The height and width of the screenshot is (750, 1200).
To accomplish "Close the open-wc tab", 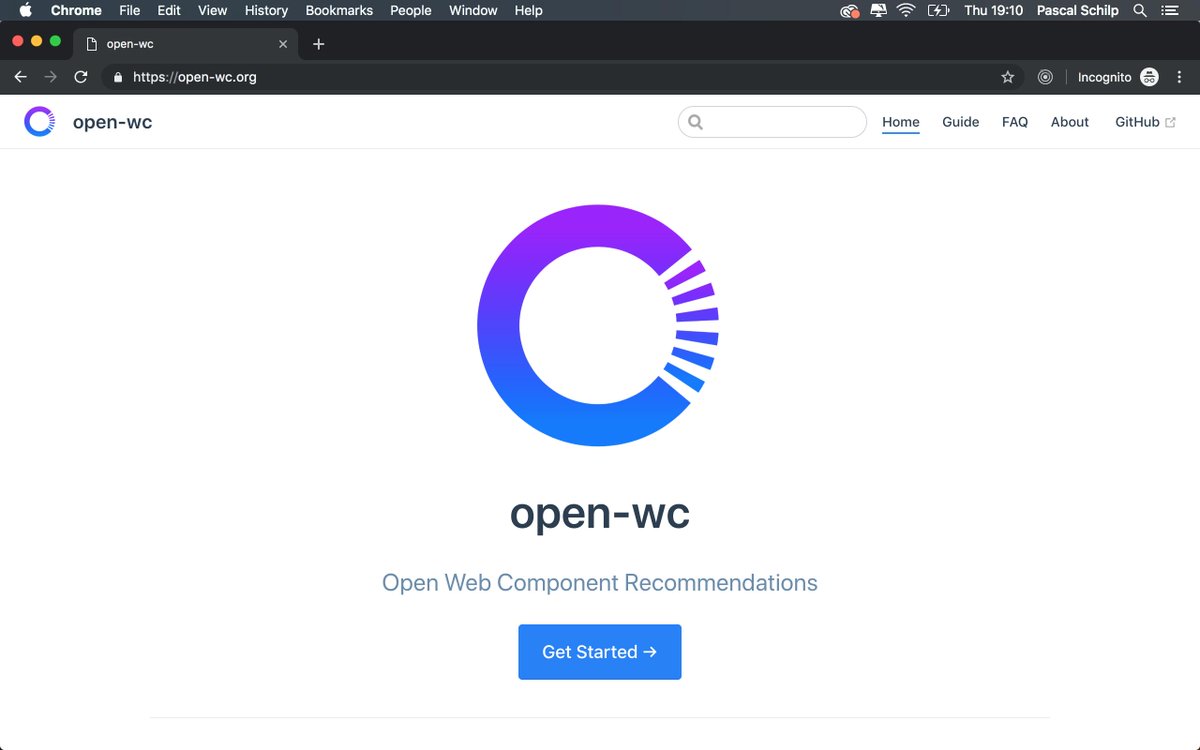I will [x=283, y=44].
